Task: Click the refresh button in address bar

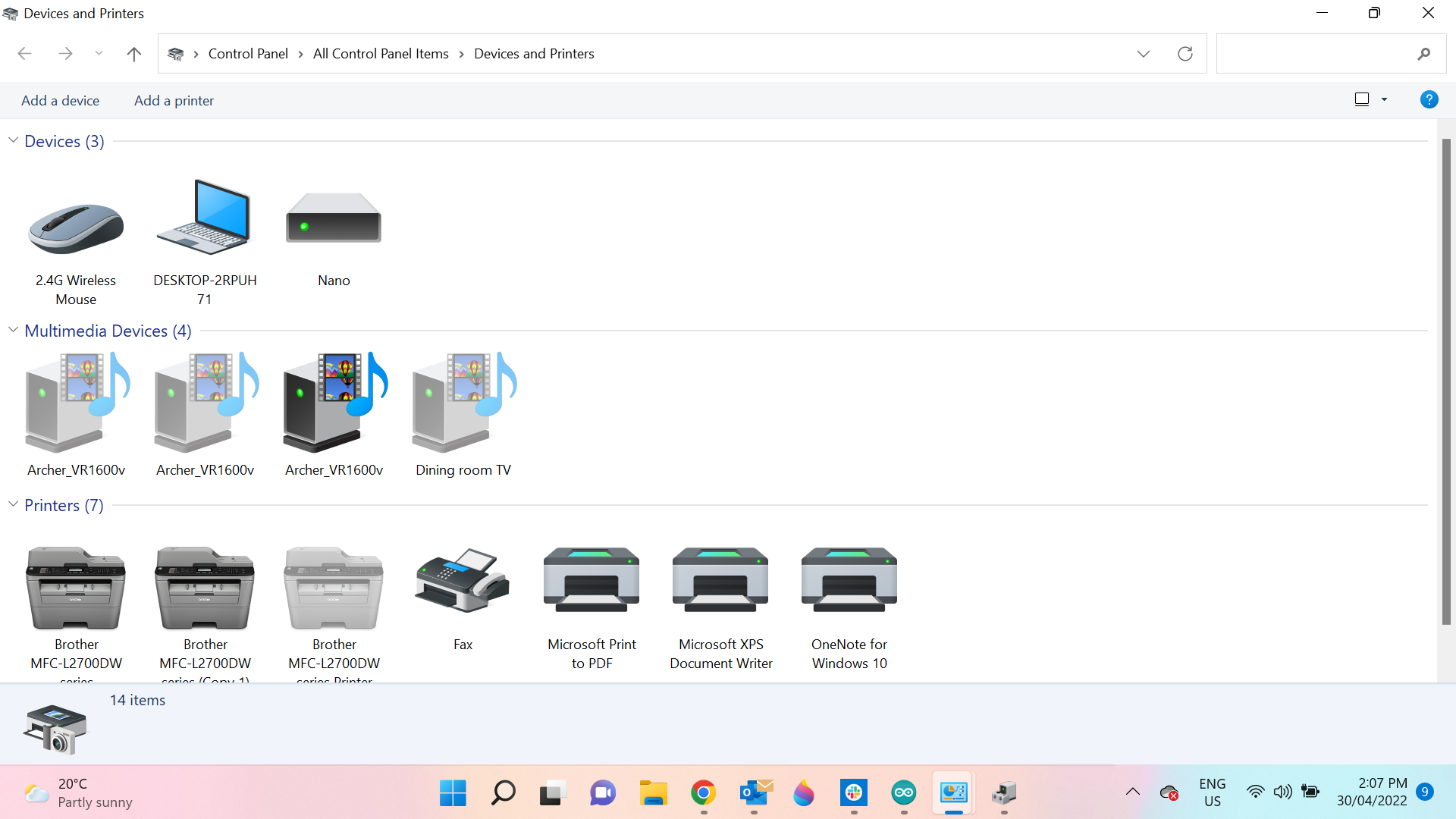Action: coord(1185,54)
